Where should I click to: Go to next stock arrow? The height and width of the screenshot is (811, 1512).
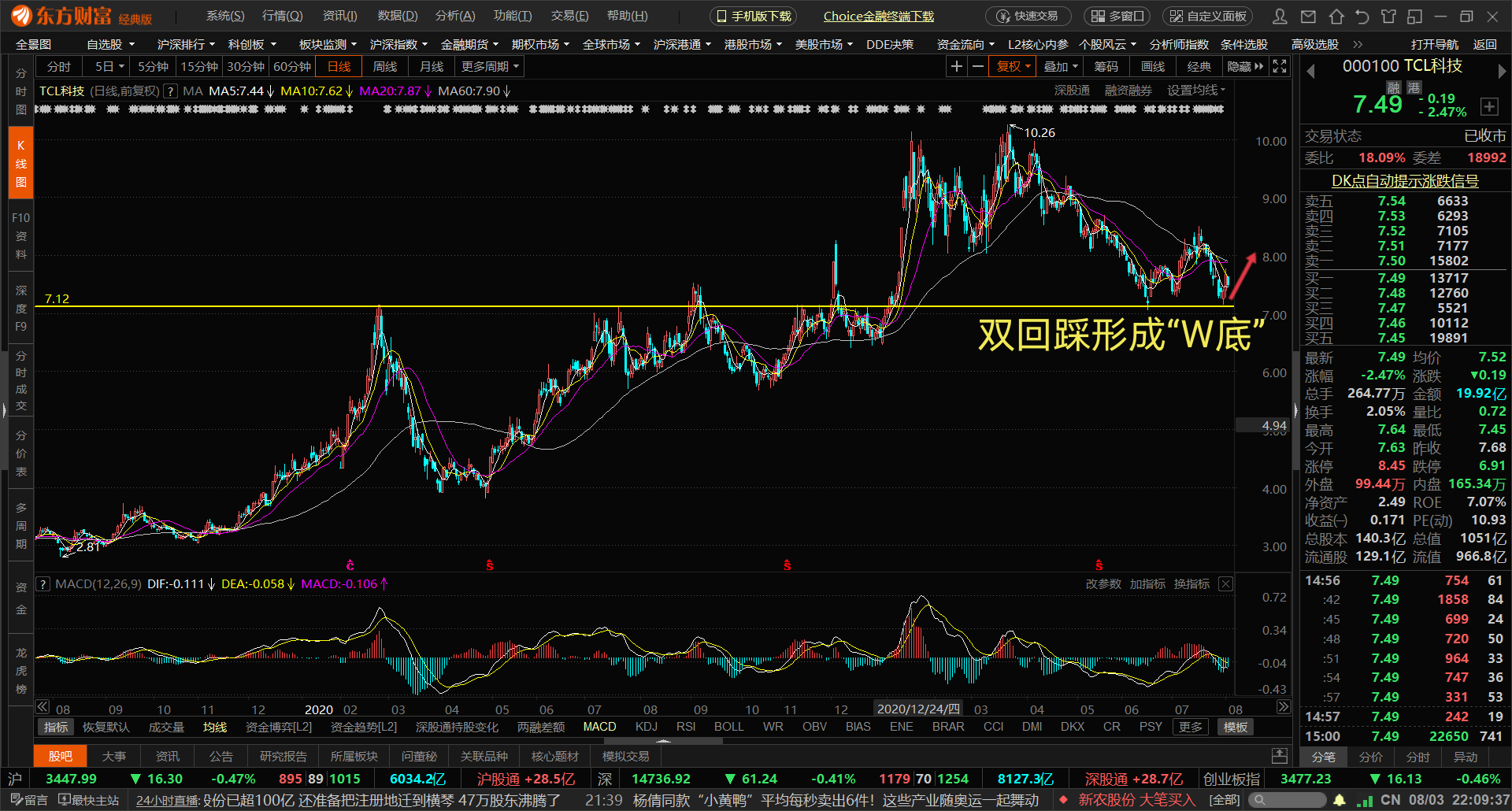click(1502, 72)
